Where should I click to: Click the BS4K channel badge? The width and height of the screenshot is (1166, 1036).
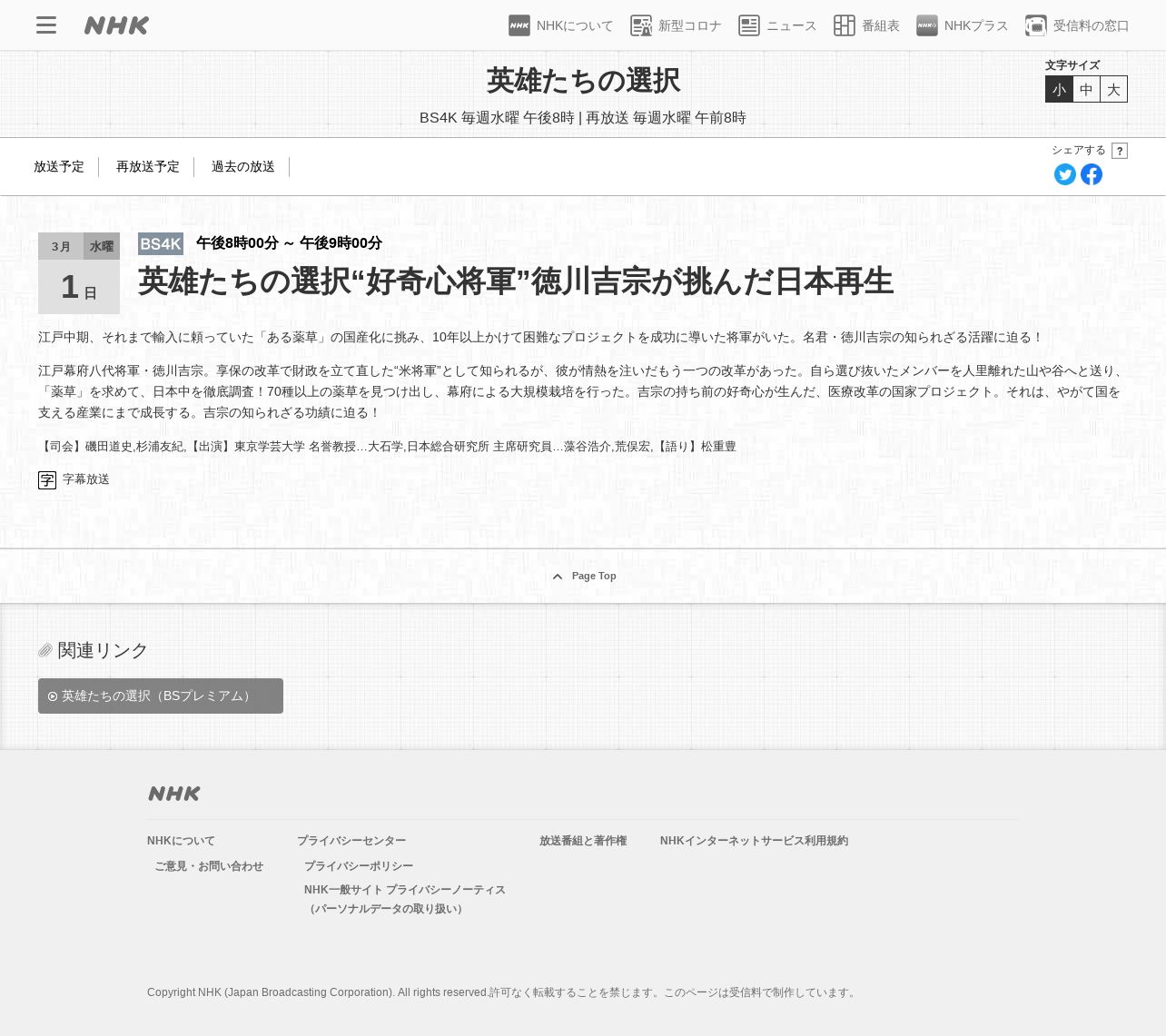click(x=161, y=243)
